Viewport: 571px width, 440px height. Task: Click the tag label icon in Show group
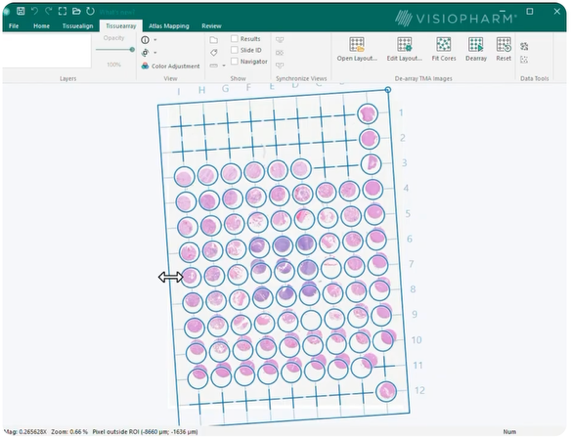click(x=214, y=53)
